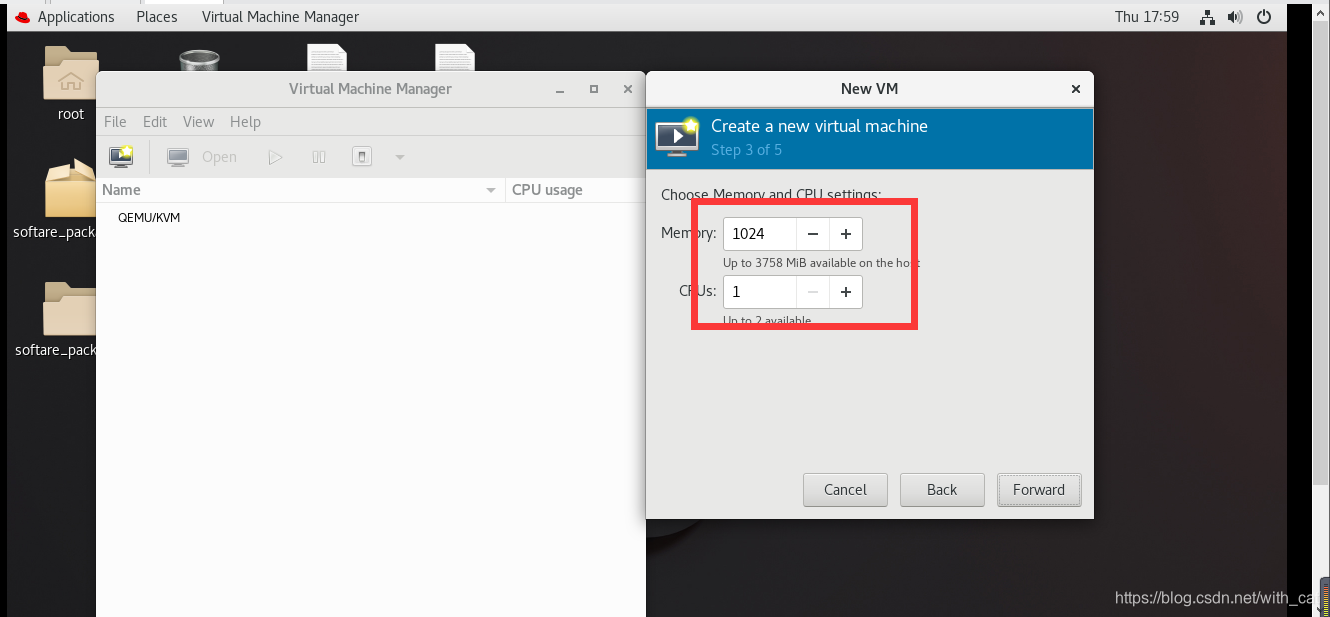Click the Red Hat logo in the top bar
This screenshot has height=617, width=1330.
23,17
